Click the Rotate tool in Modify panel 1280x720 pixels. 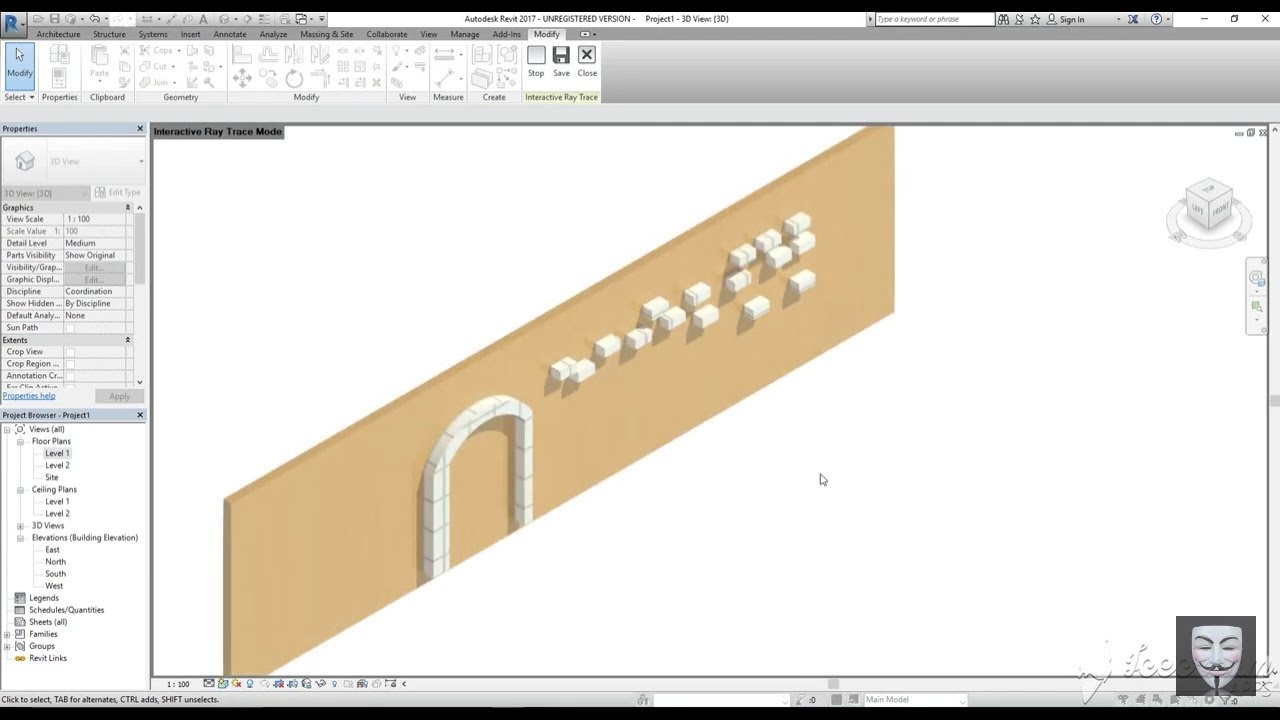tap(294, 78)
